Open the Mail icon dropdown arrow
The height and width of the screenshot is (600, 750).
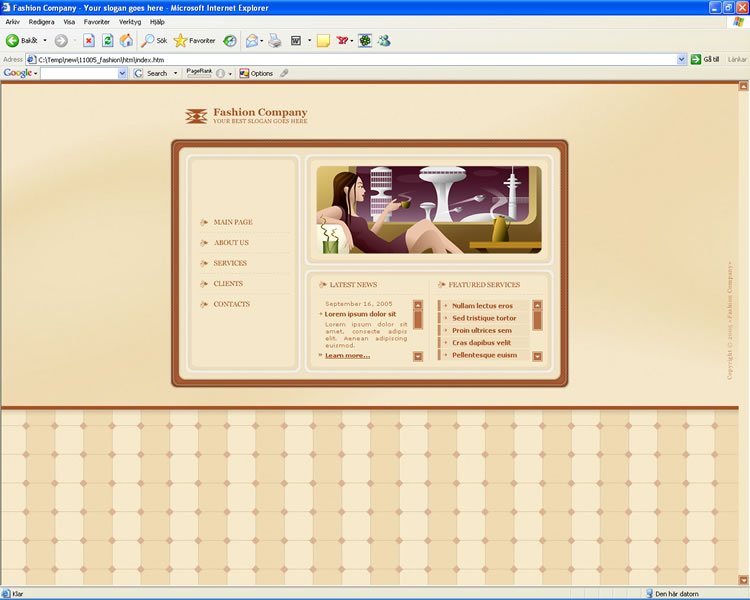tap(260, 42)
